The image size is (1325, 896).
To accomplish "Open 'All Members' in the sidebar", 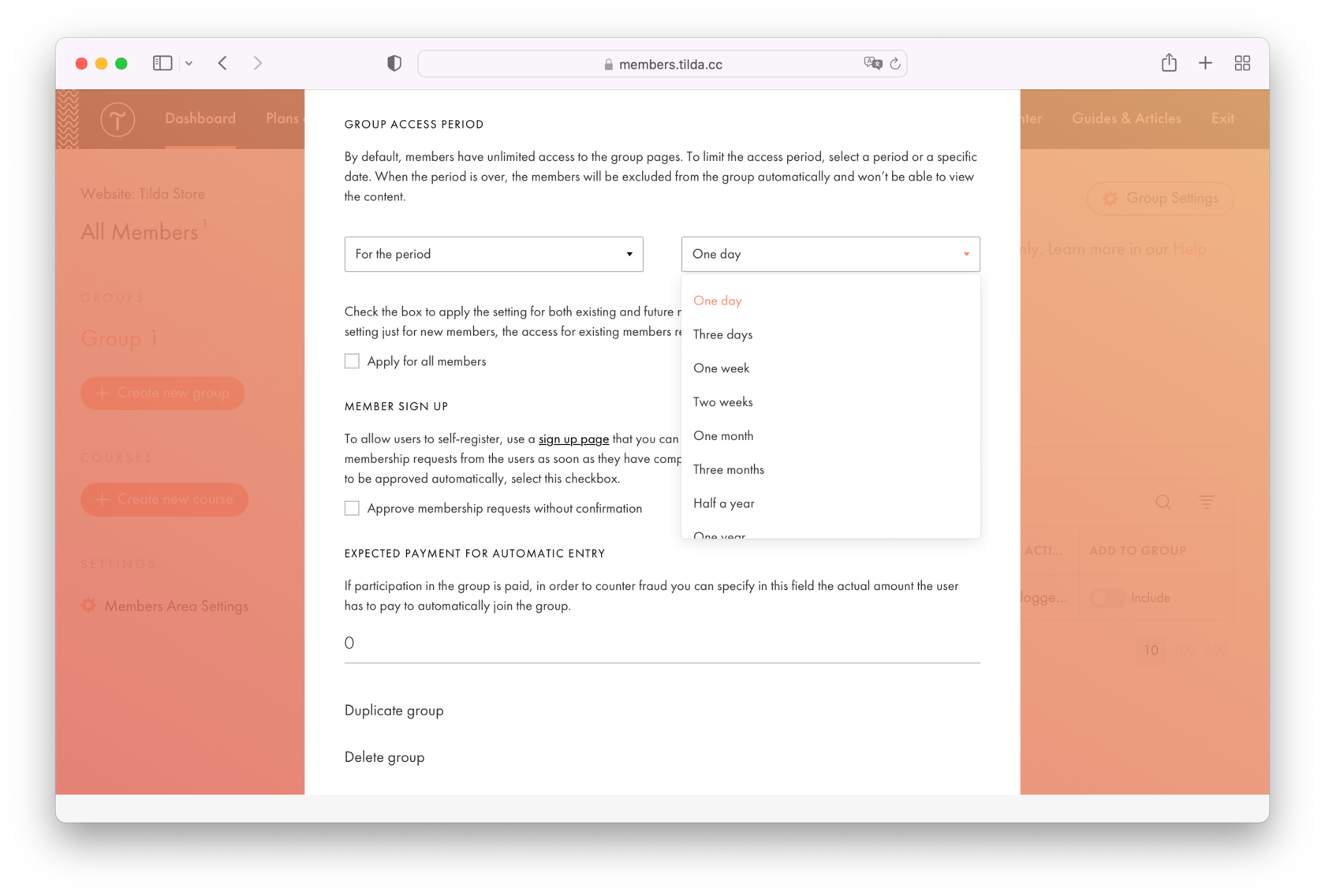I will coord(140,232).
